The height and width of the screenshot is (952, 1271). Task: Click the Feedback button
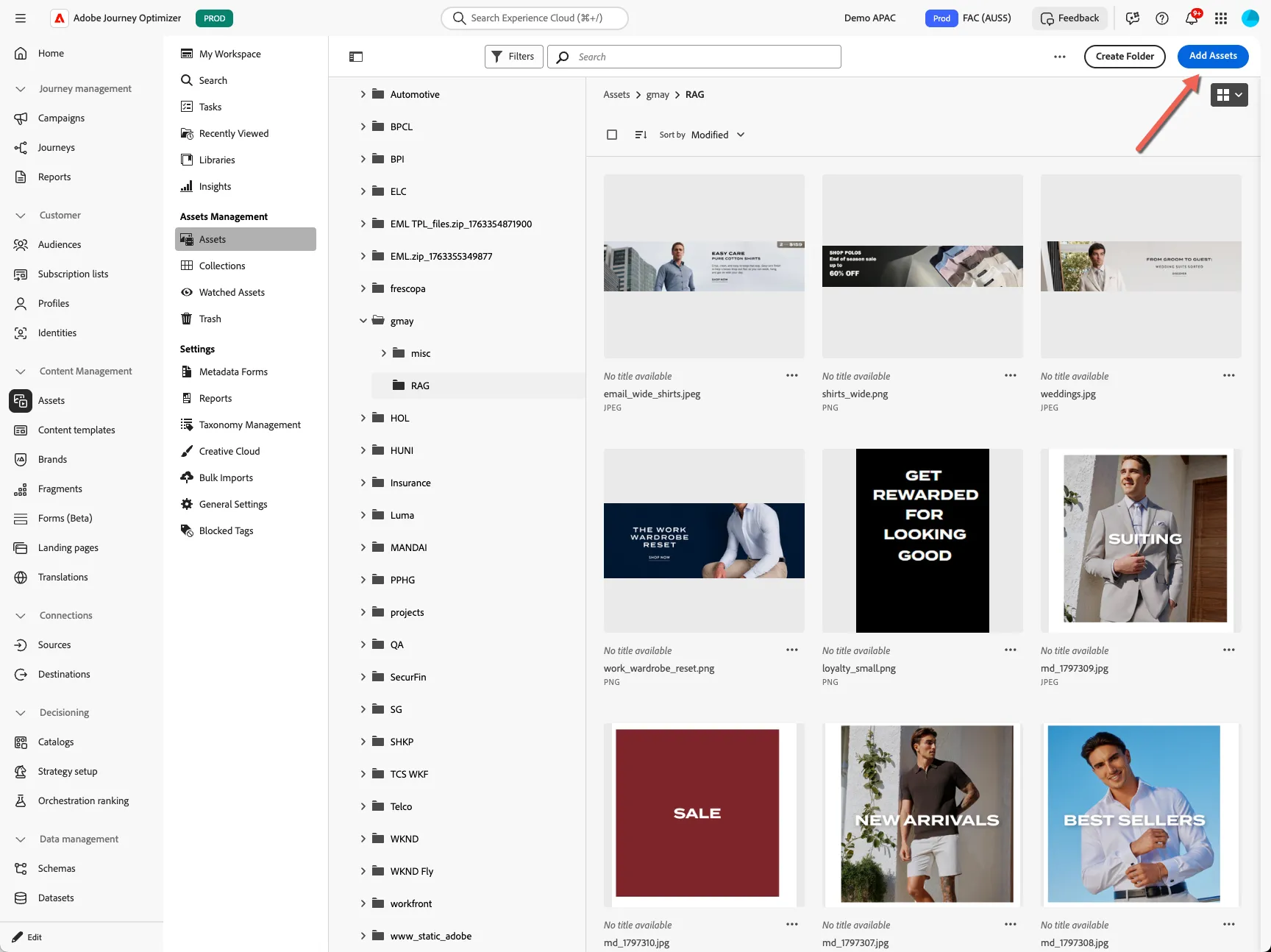pyautogui.click(x=1070, y=18)
